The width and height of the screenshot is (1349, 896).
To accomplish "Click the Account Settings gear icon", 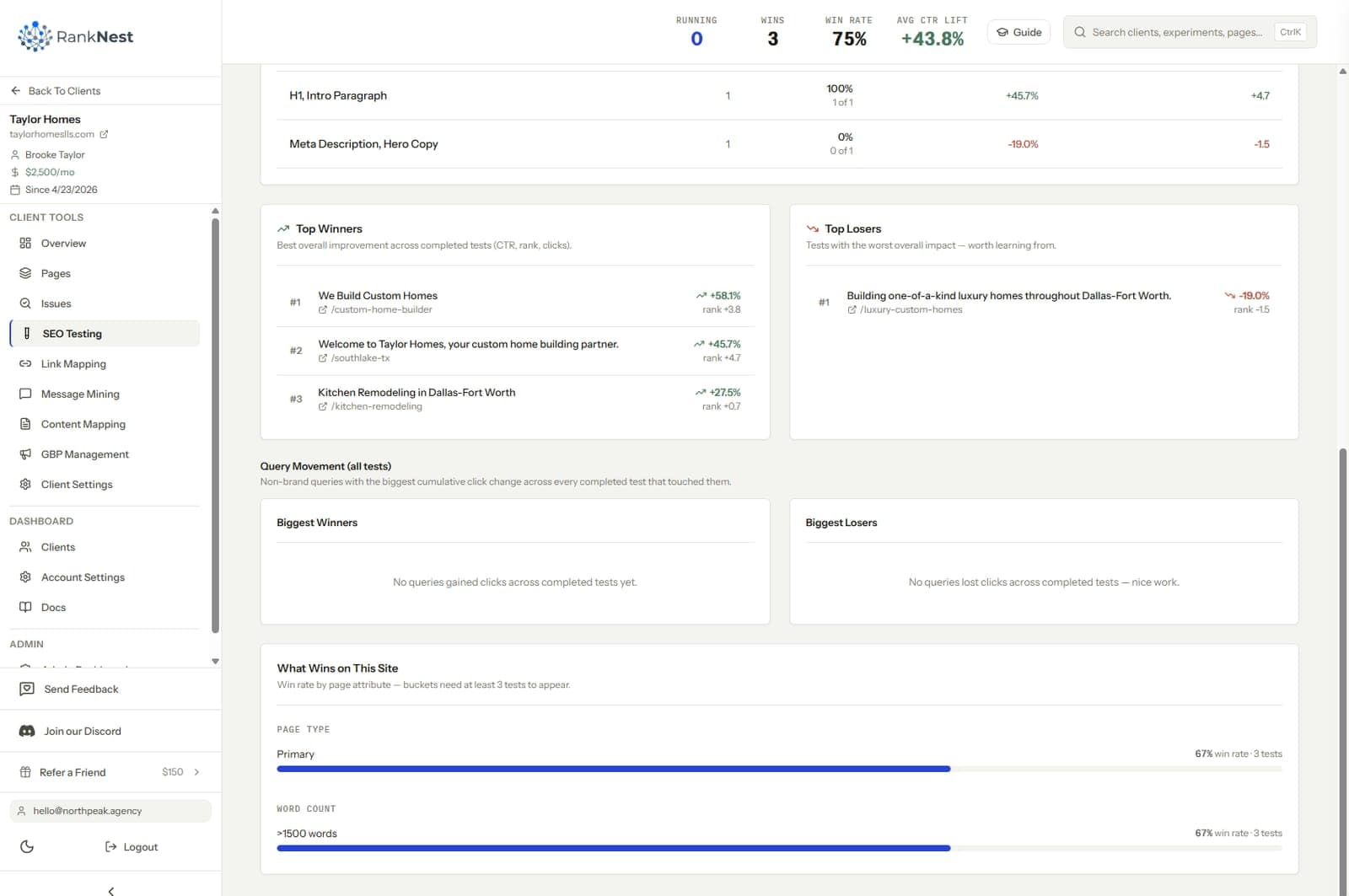I will coord(25,577).
